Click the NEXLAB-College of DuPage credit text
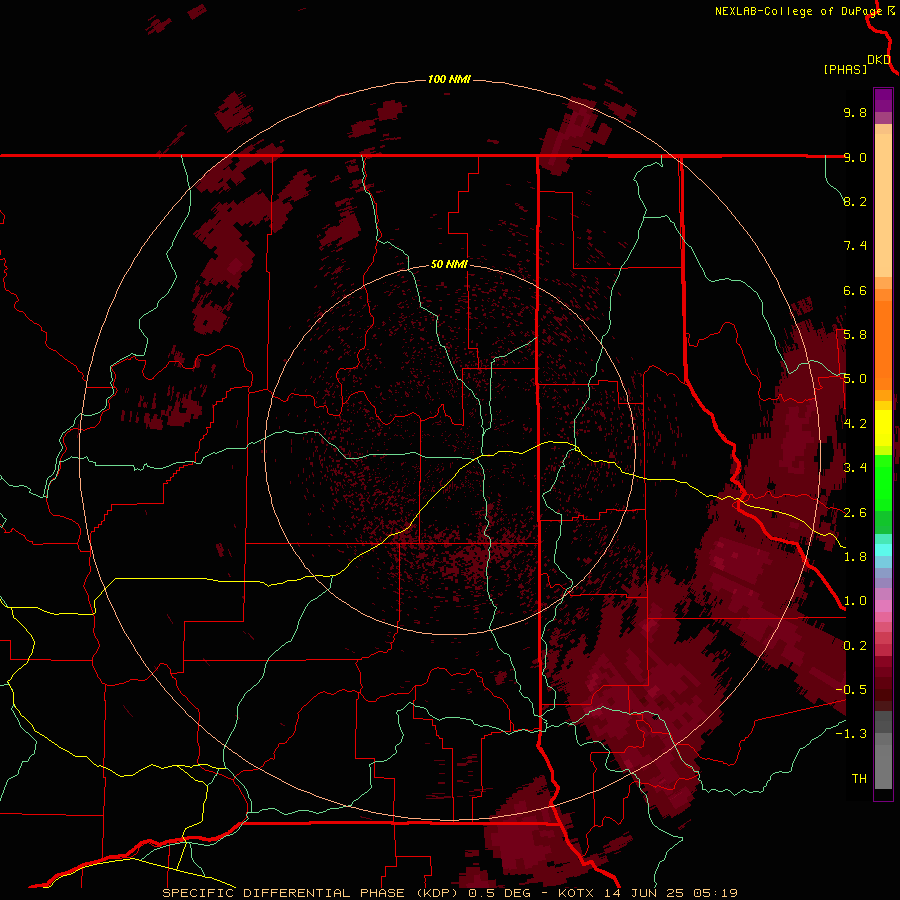 [x=798, y=11]
